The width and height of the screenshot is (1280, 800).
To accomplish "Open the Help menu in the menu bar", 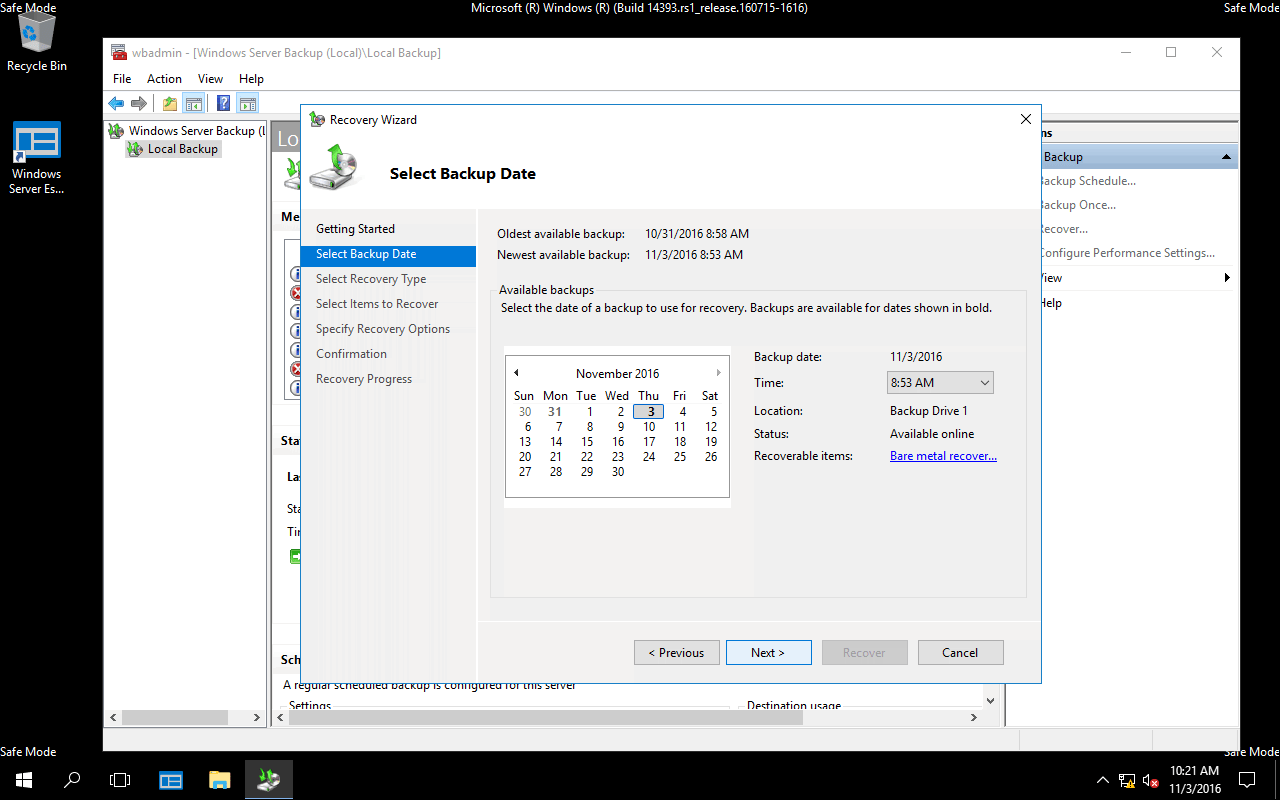I will [x=251, y=79].
